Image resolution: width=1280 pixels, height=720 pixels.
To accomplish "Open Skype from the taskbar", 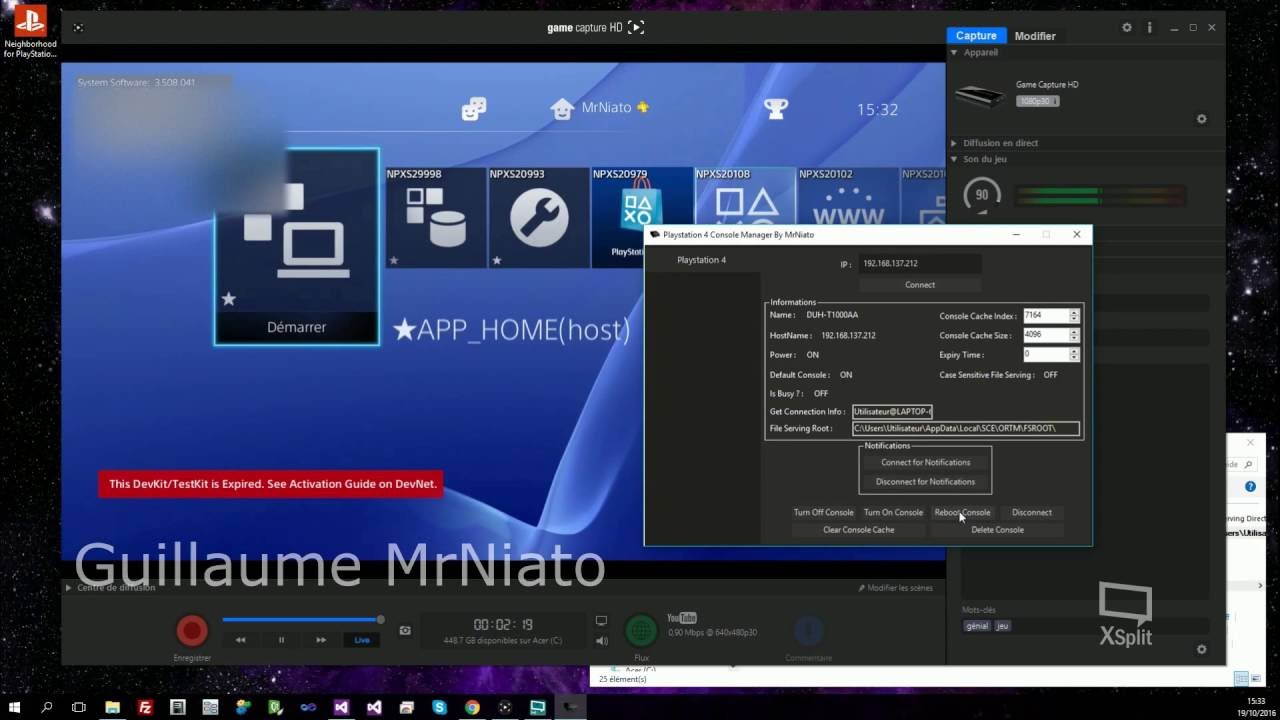I will [x=439, y=707].
